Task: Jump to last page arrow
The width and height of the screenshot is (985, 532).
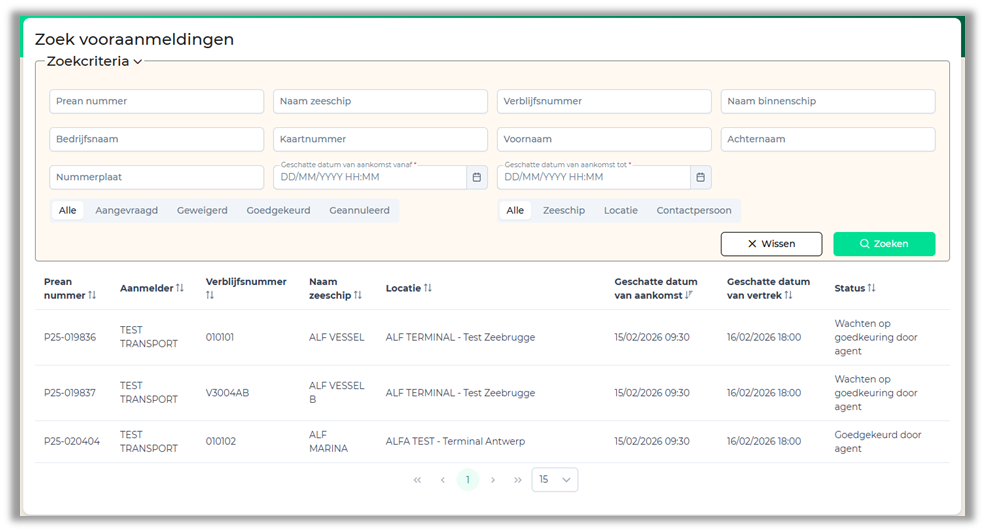Action: 518,480
